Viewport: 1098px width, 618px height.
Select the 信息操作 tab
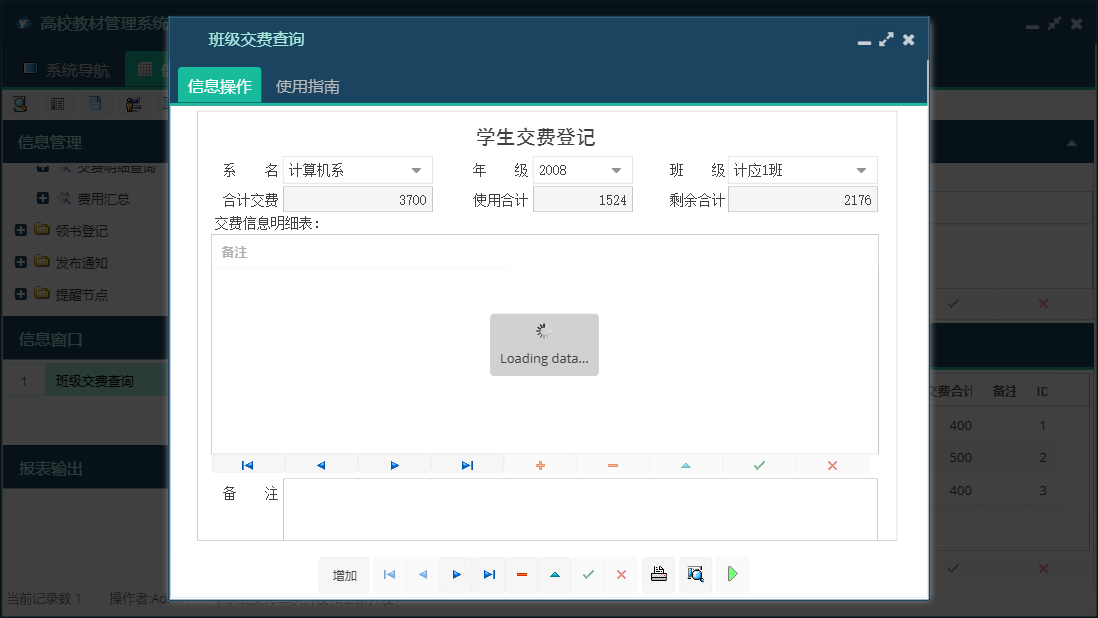point(218,86)
